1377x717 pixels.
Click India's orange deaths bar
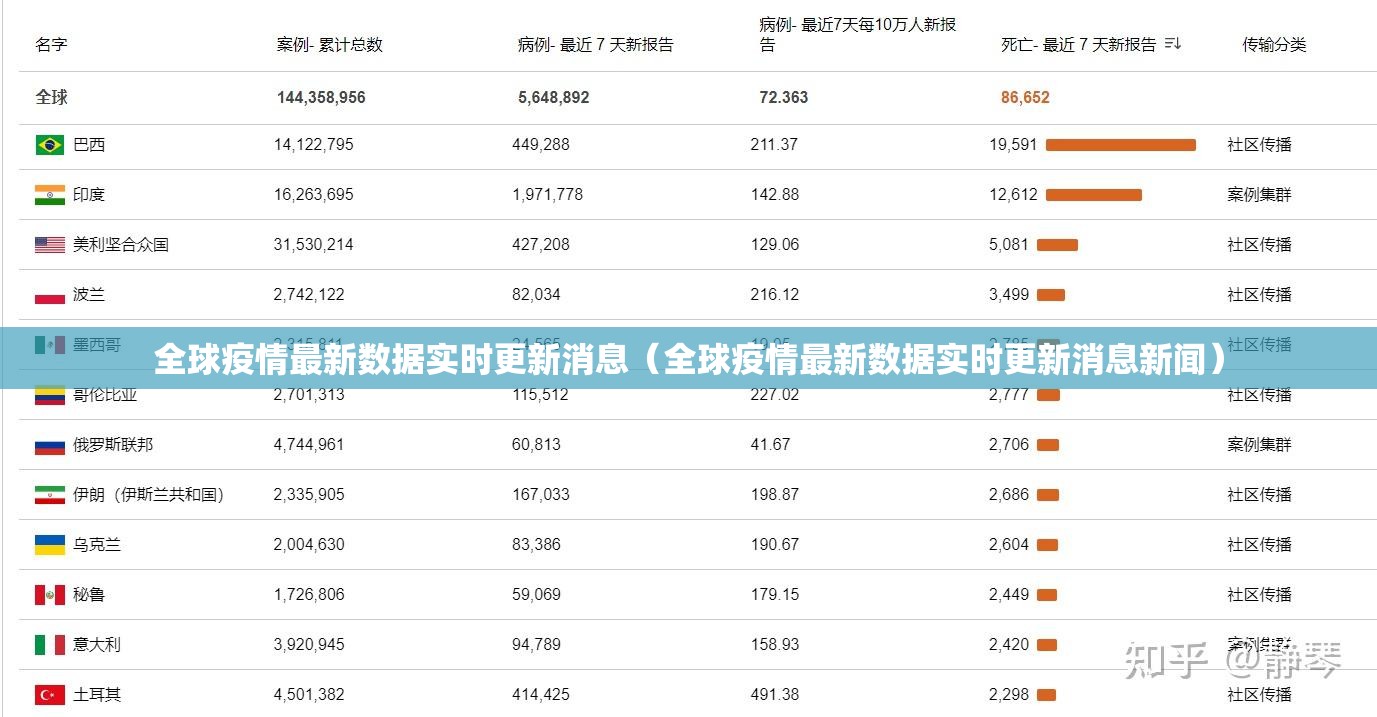(x=1093, y=195)
